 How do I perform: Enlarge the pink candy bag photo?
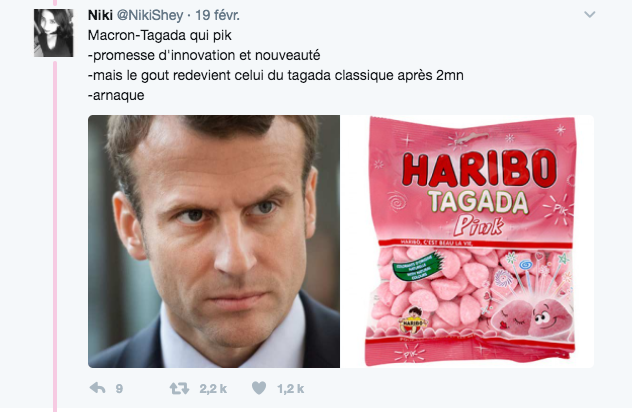click(x=469, y=241)
